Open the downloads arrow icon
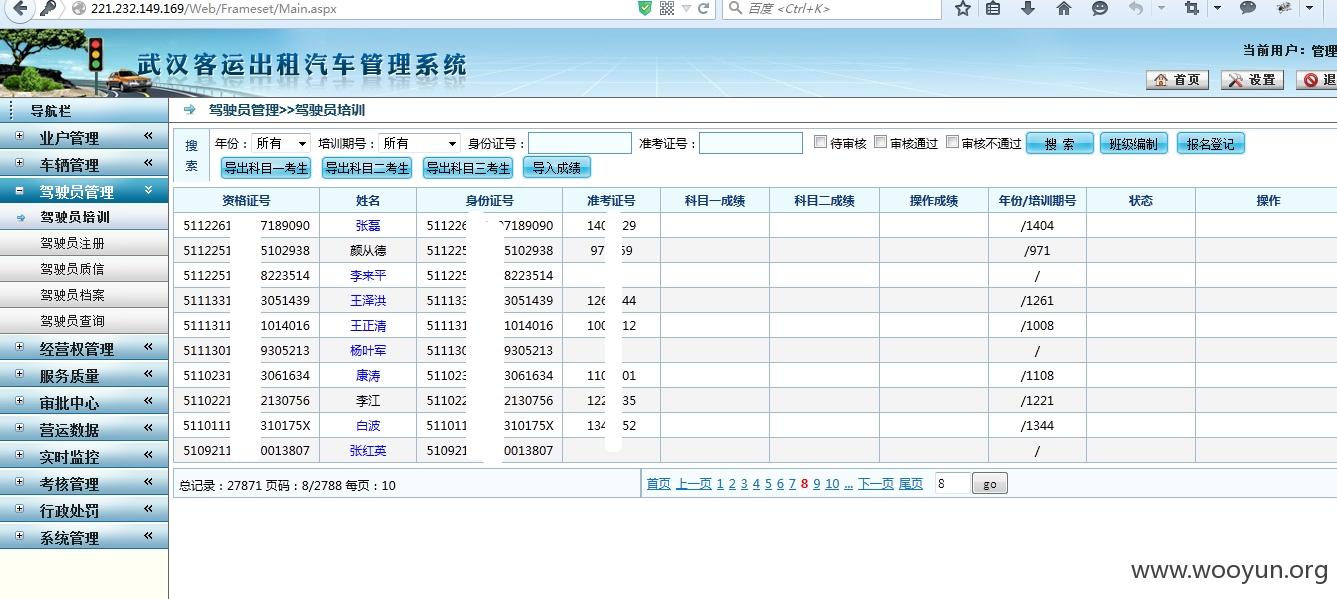The height and width of the screenshot is (599, 1337). pos(1028,9)
